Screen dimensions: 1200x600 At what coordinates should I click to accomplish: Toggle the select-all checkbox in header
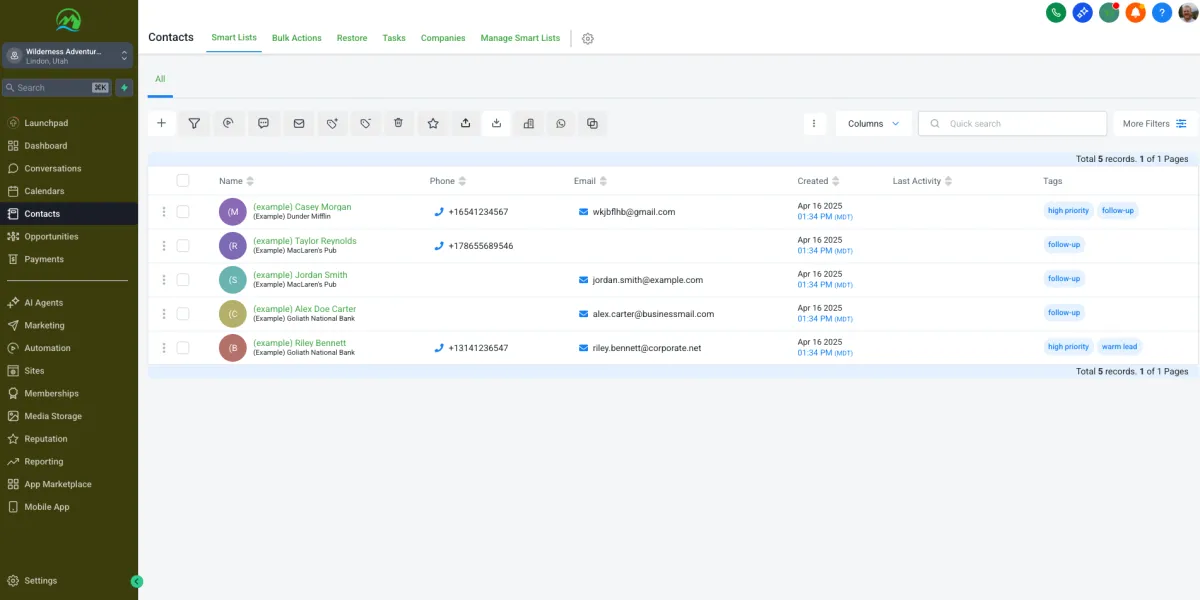[182, 181]
